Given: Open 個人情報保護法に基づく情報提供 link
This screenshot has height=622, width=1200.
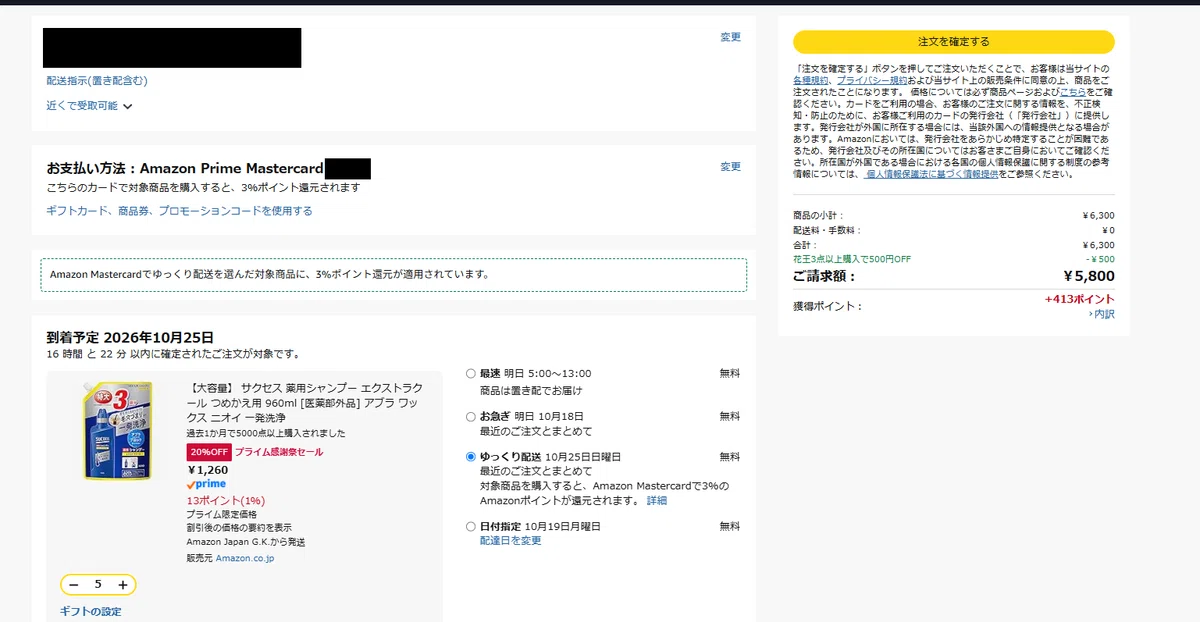Looking at the screenshot, I should point(931,174).
